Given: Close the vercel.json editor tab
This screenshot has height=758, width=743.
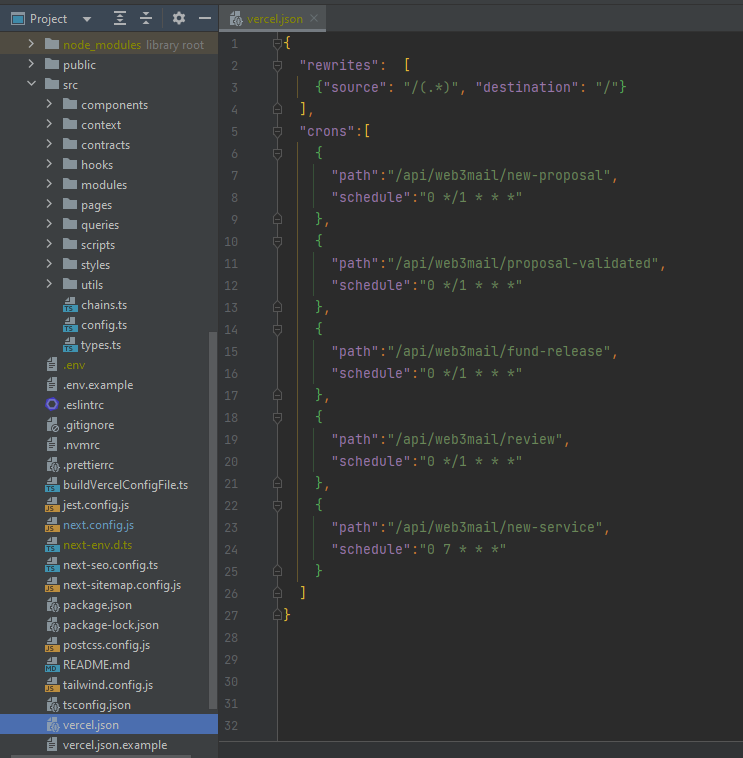Looking at the screenshot, I should point(313,19).
